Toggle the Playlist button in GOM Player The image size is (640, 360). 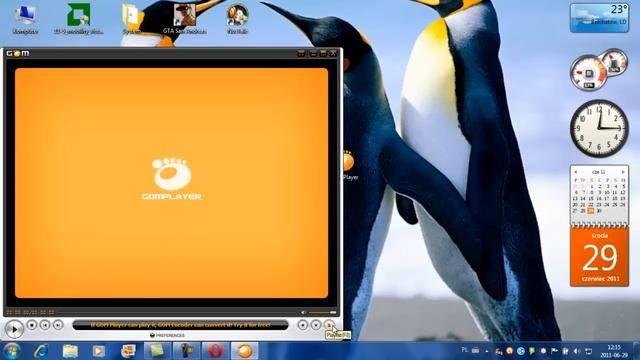329,325
